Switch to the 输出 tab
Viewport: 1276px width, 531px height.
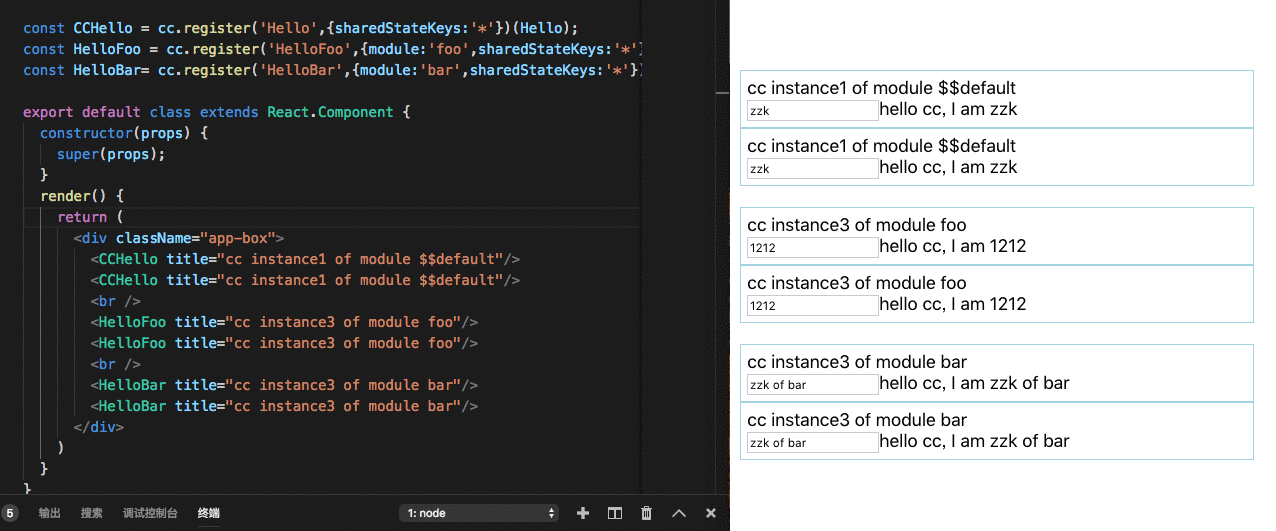(50, 513)
